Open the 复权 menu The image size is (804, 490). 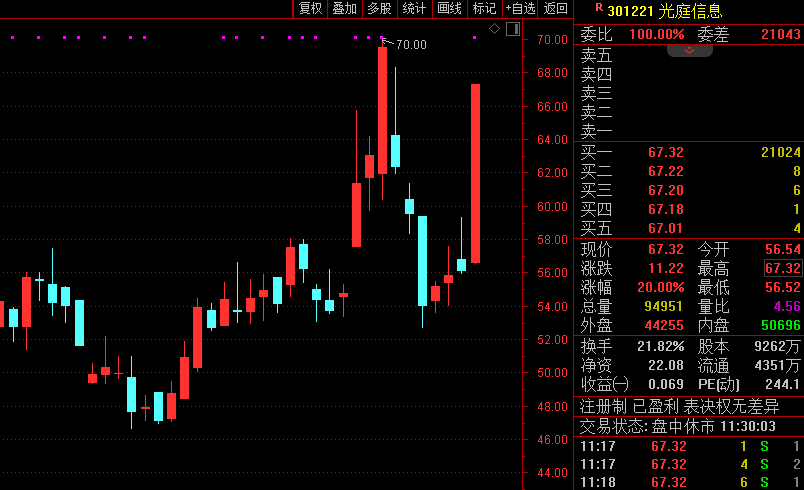click(x=310, y=9)
